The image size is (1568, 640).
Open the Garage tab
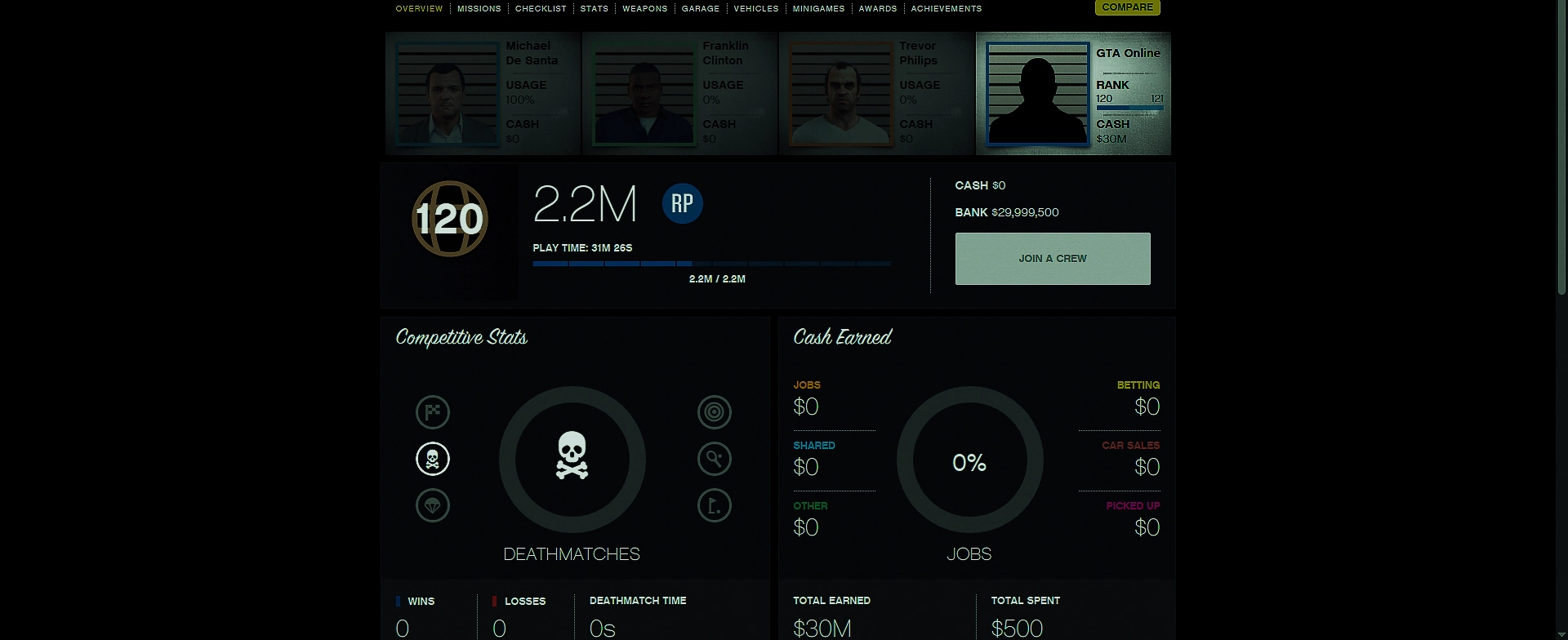pyautogui.click(x=701, y=9)
